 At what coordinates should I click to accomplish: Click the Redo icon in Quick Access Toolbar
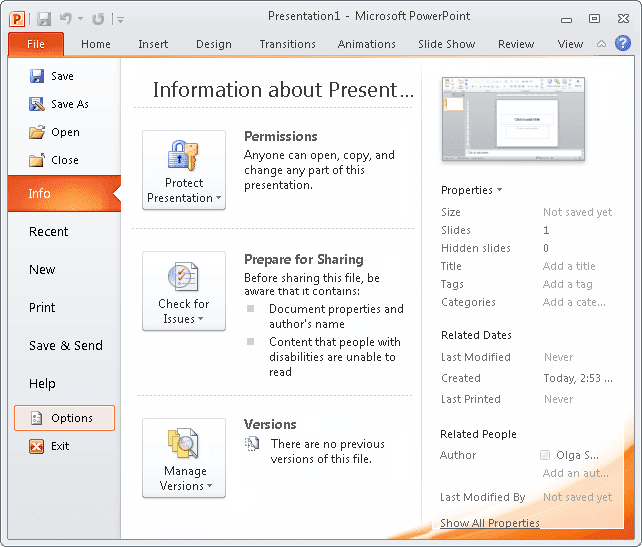point(98,19)
